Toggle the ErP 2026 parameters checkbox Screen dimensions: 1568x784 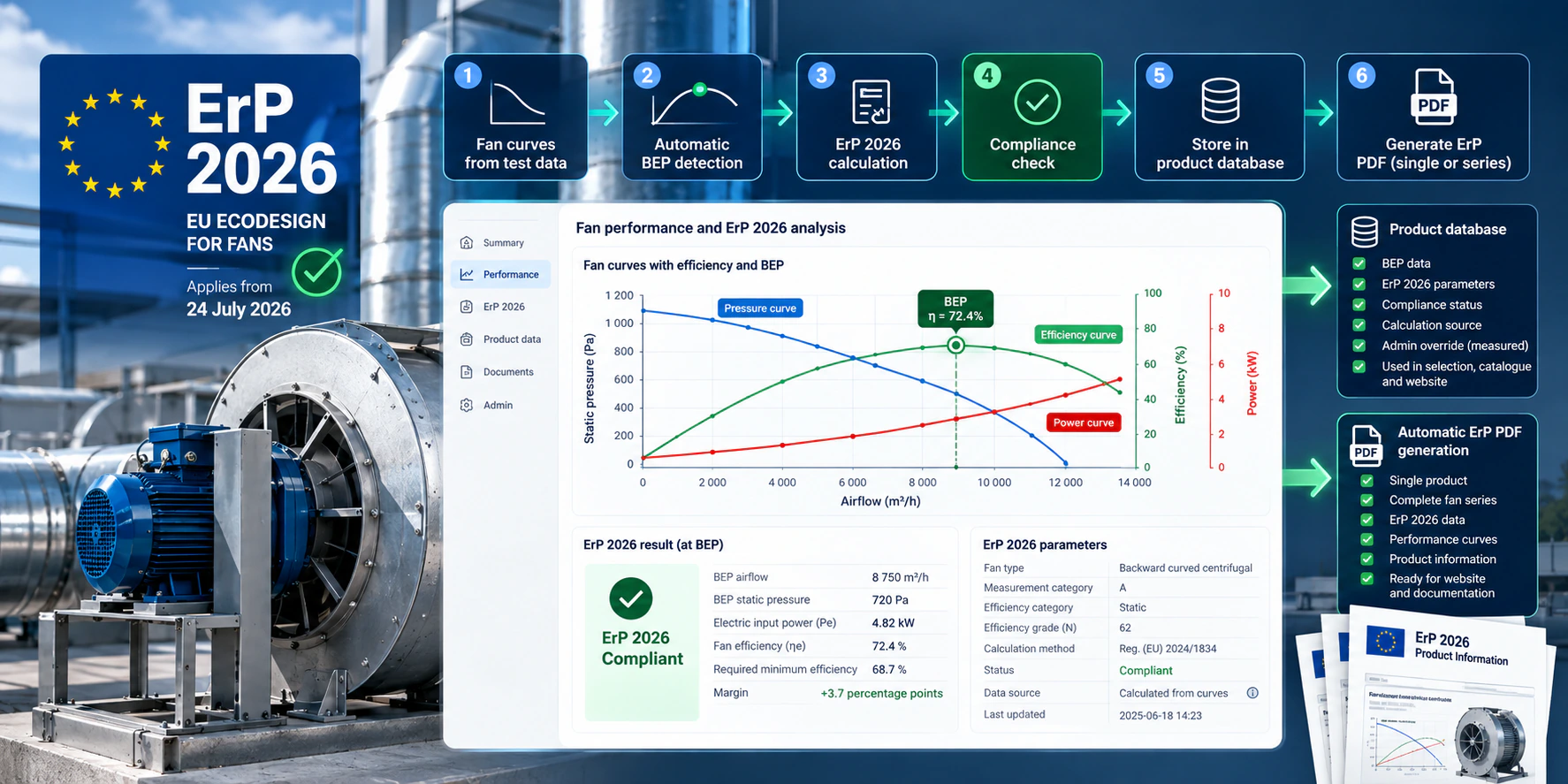[1359, 284]
